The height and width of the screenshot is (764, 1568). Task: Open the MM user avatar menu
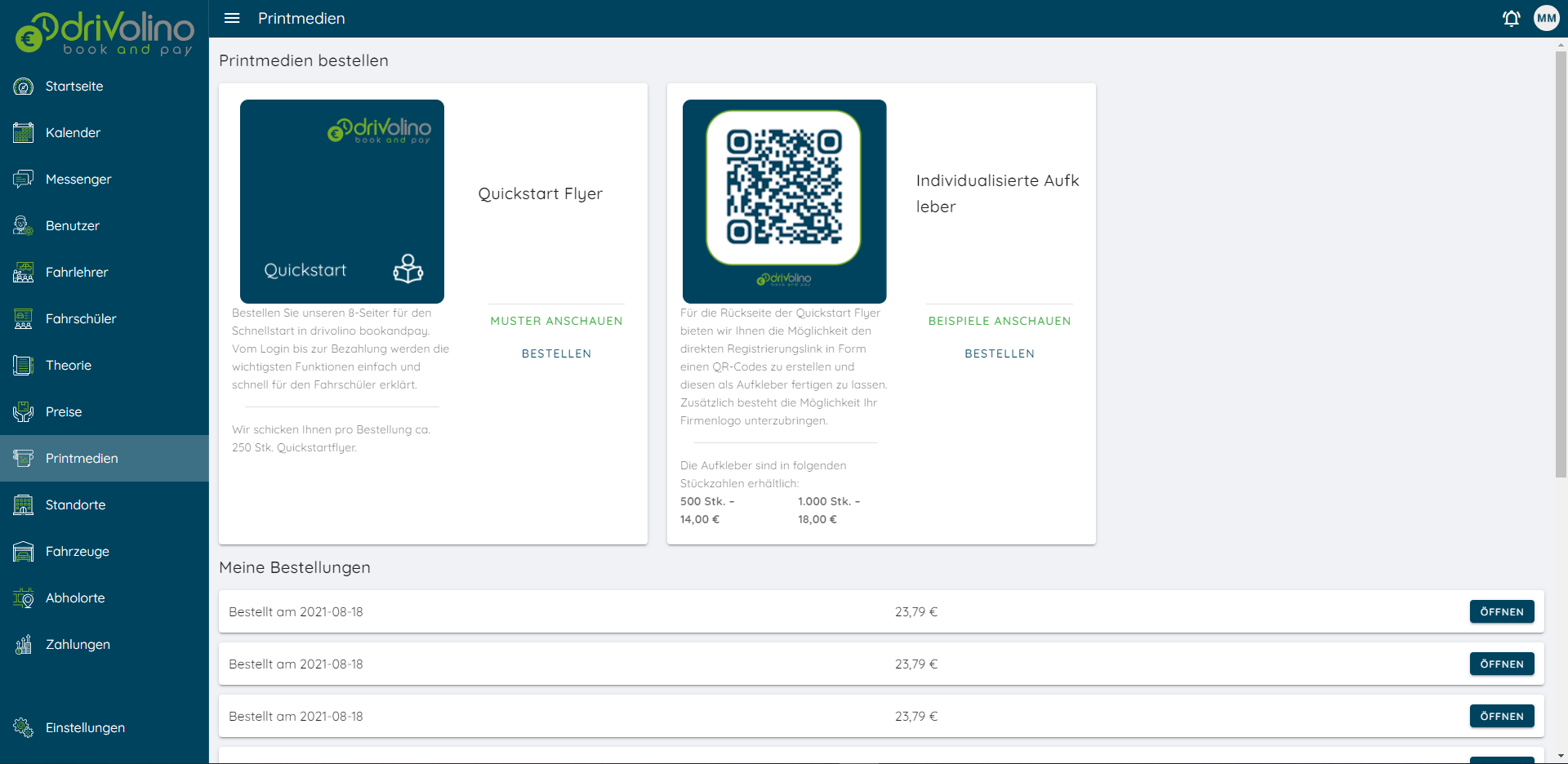[1546, 18]
